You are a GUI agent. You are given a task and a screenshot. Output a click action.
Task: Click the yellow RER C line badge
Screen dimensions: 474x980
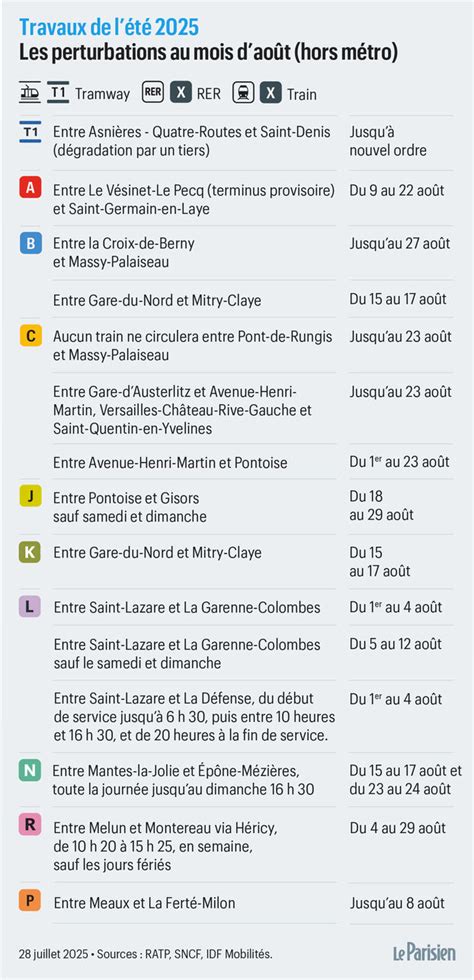pos(31,336)
